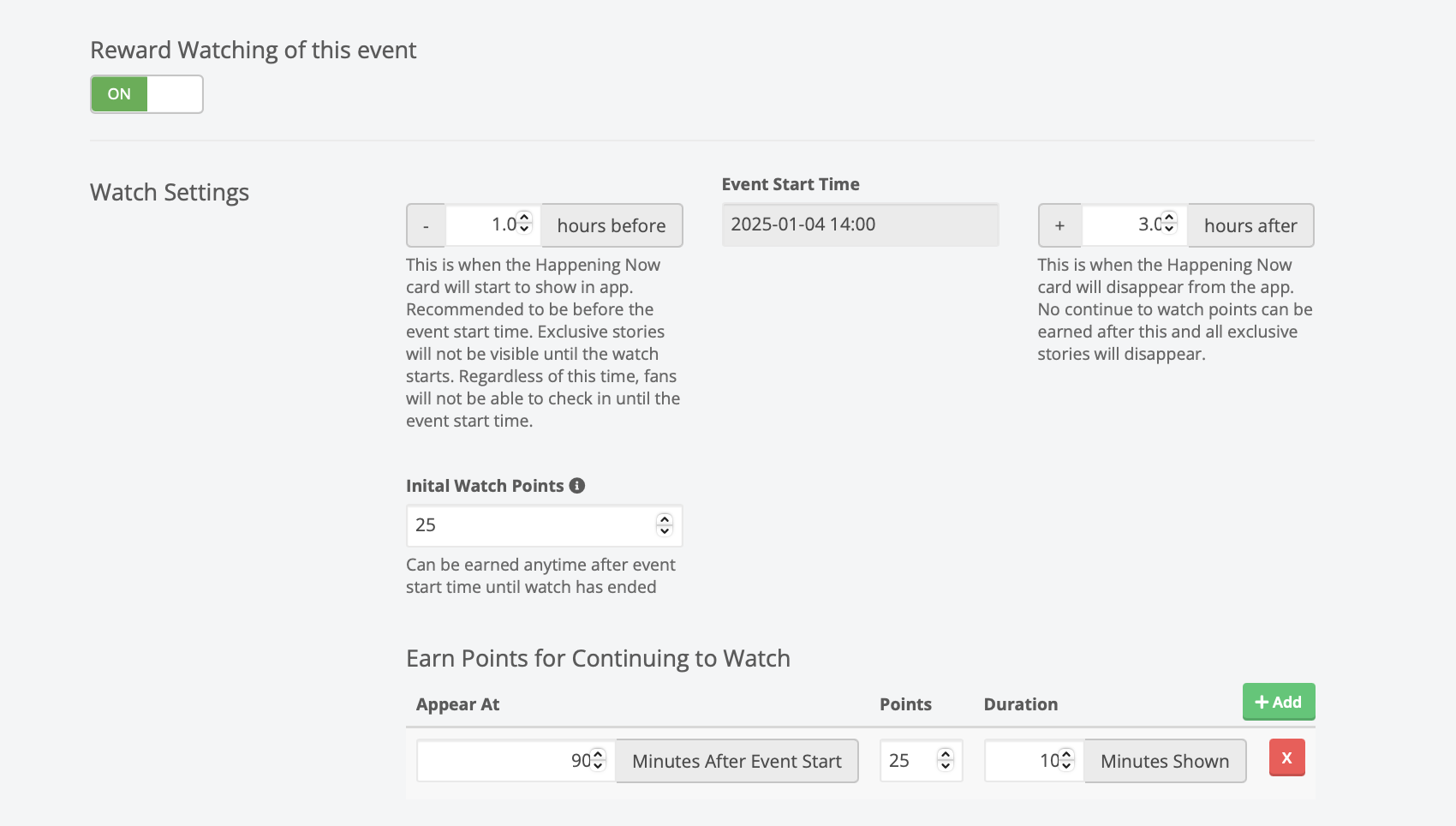
Task: Click the Duration stepper arrows
Action: 1067,760
